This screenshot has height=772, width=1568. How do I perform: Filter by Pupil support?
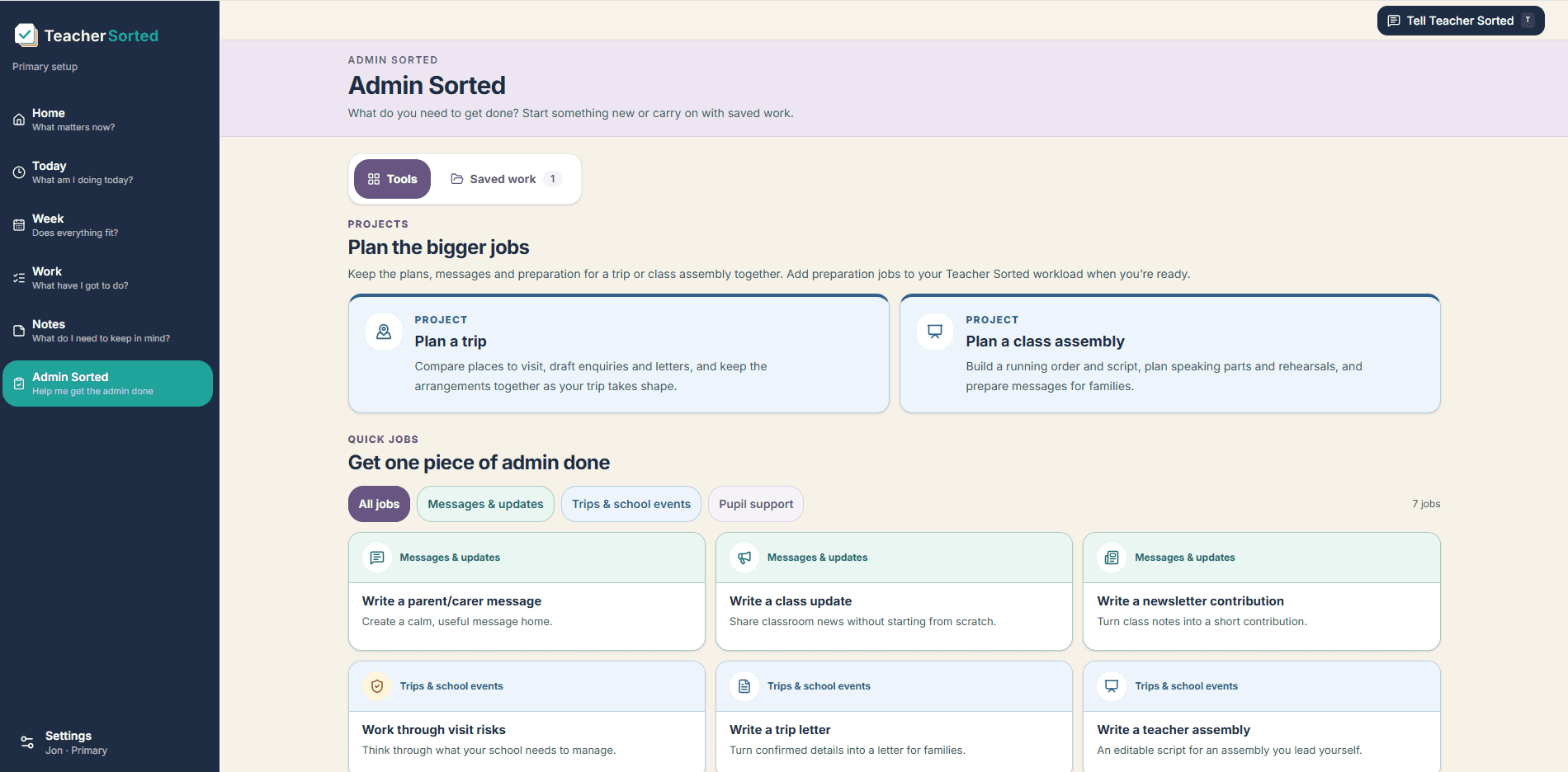tap(756, 504)
